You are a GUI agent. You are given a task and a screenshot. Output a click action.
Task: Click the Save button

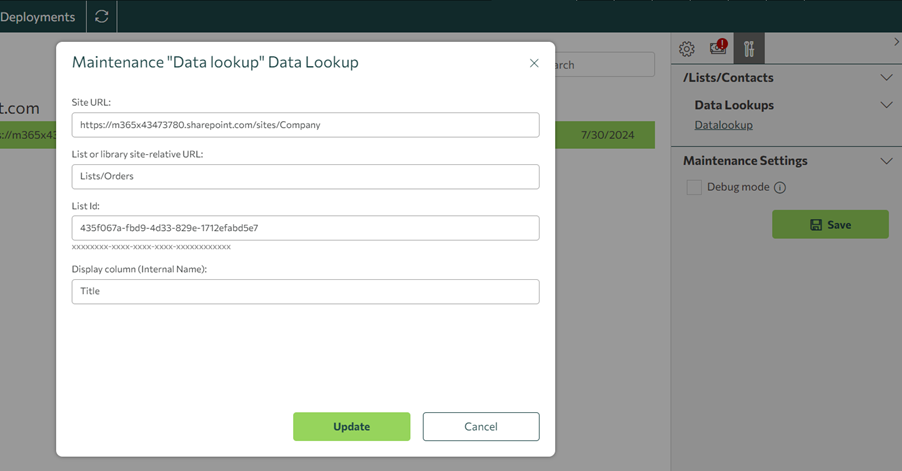[x=830, y=224]
